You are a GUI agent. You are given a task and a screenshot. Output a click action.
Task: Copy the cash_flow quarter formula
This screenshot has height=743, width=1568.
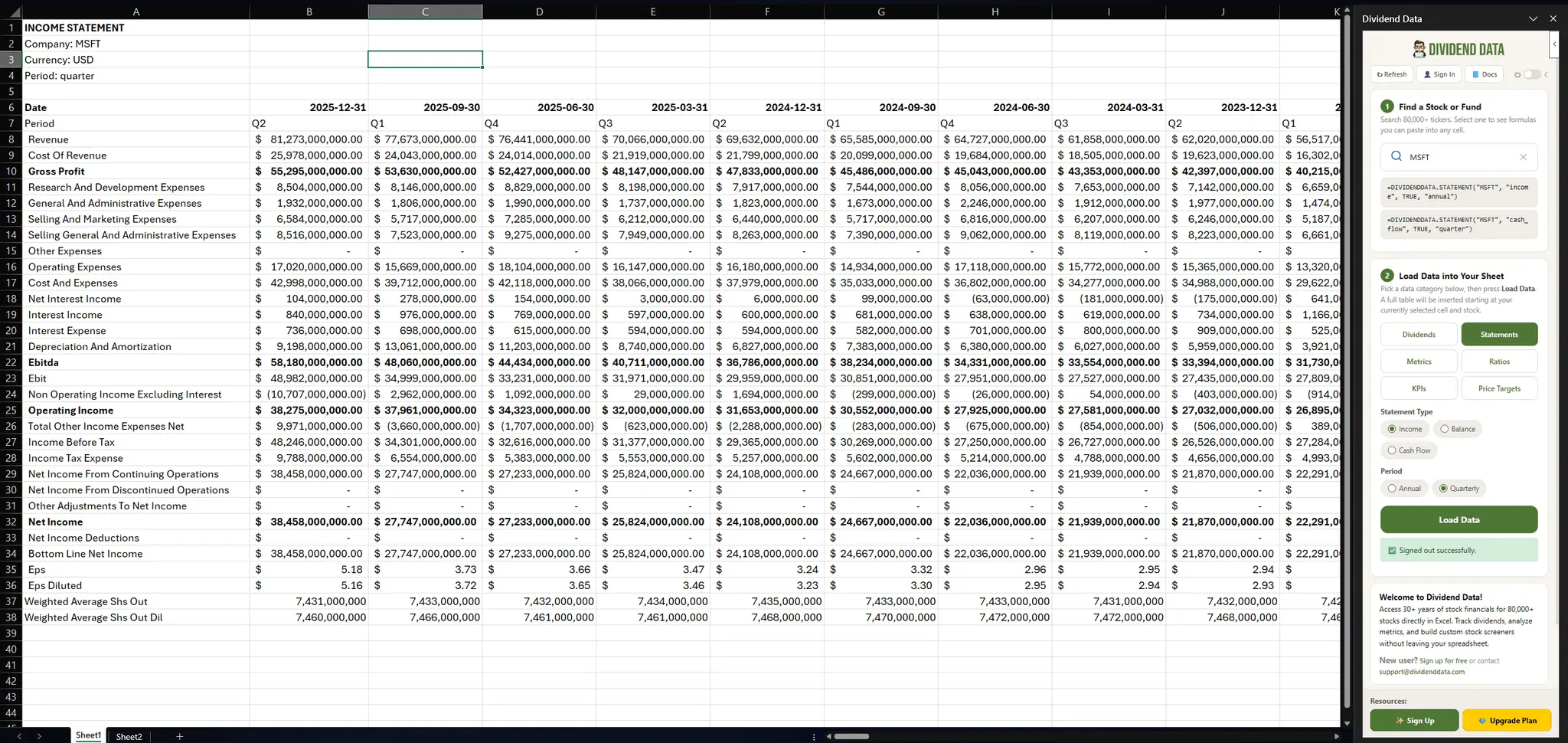coord(1459,224)
